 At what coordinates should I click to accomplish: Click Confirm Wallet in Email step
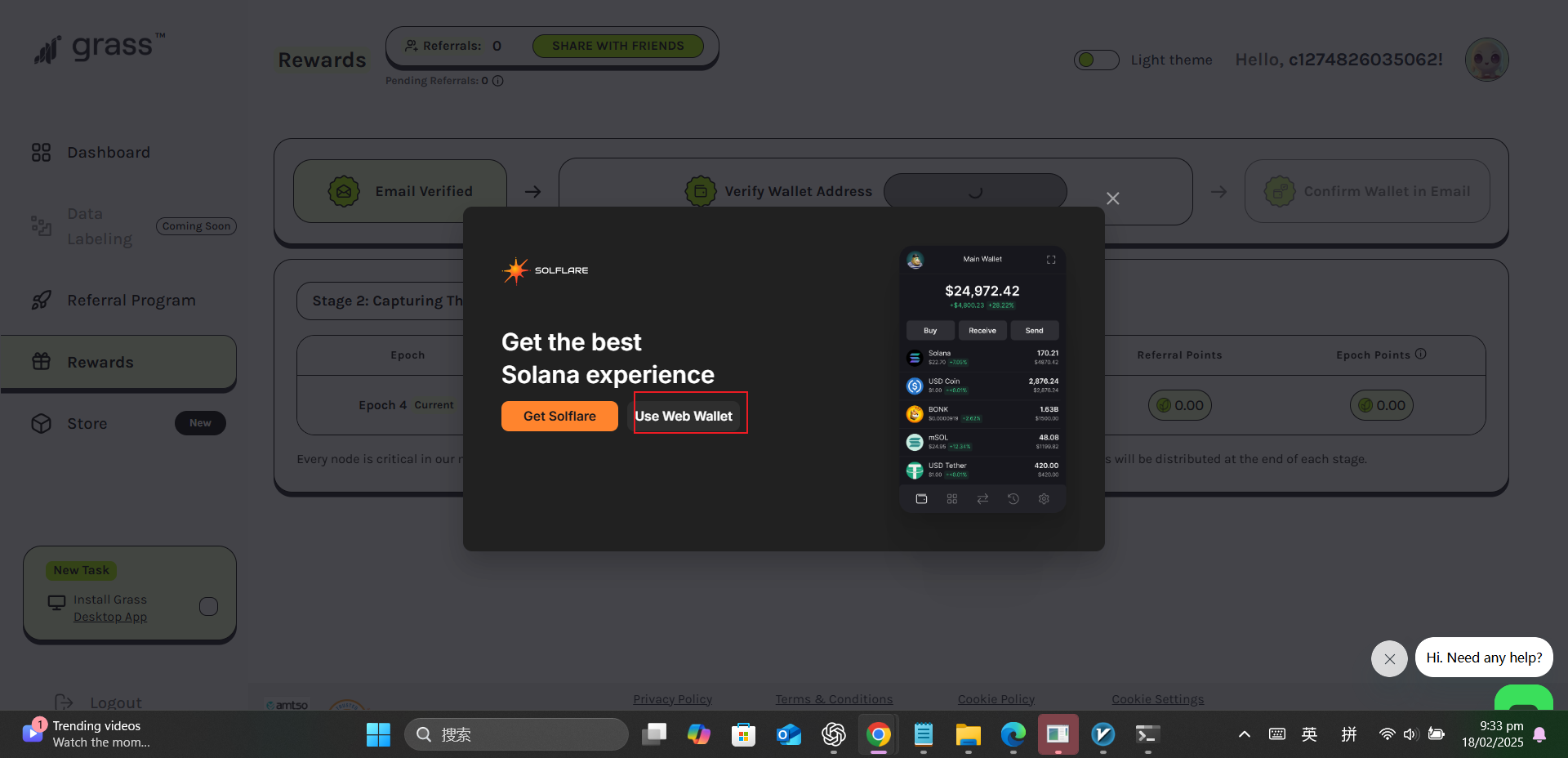click(1367, 191)
